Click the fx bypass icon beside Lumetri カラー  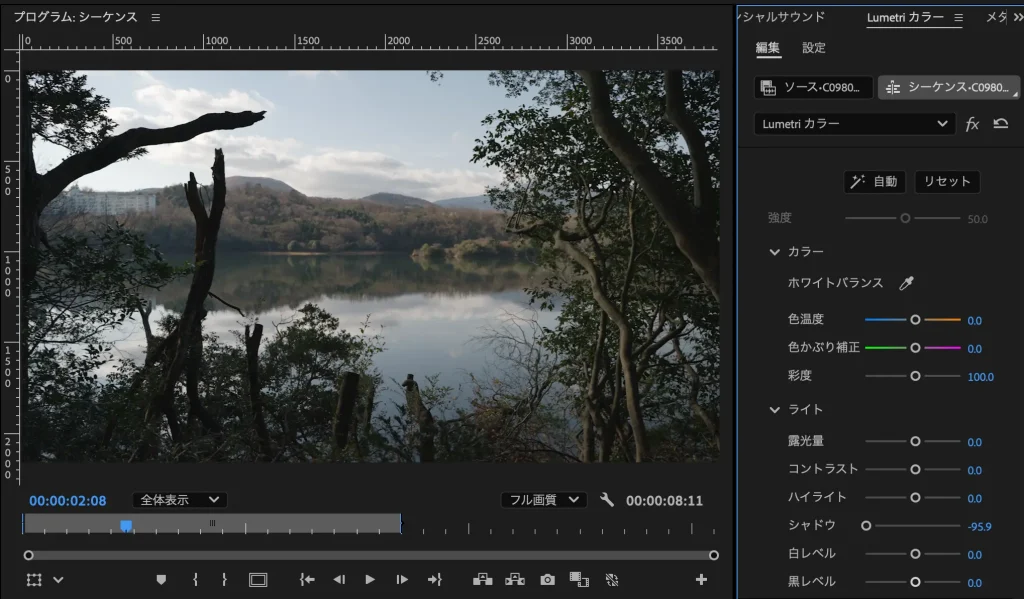pos(972,124)
